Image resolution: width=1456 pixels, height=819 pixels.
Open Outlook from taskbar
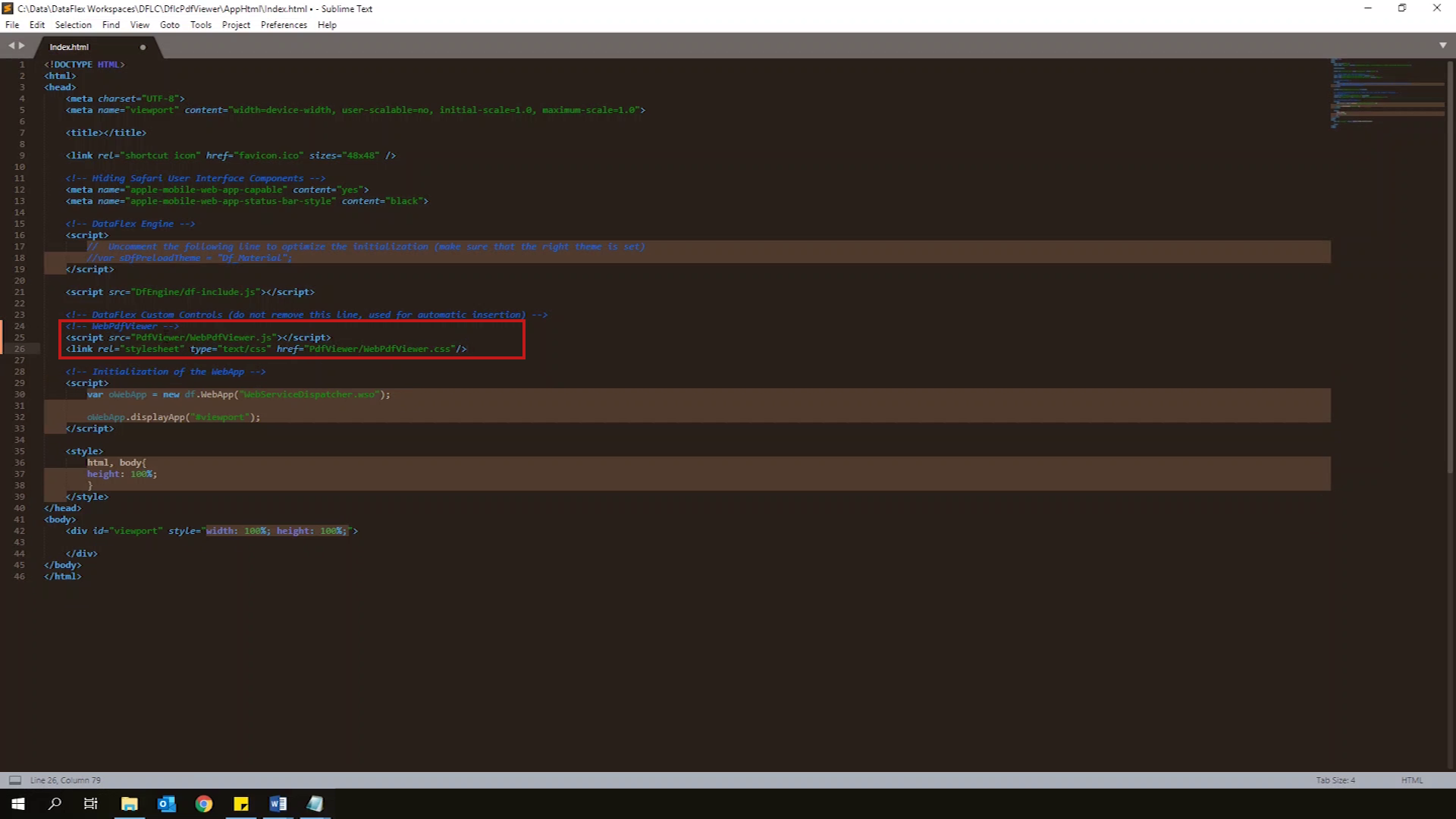[167, 804]
